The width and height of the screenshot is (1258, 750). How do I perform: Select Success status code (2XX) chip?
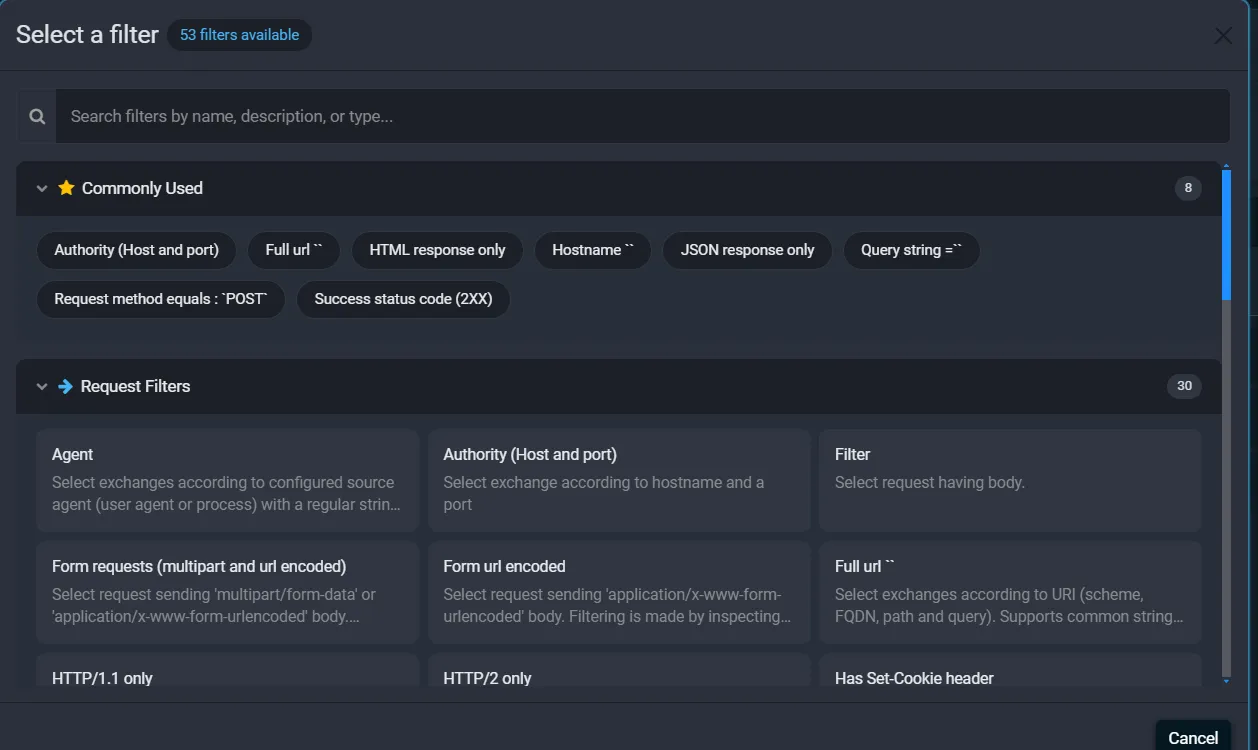coord(403,299)
